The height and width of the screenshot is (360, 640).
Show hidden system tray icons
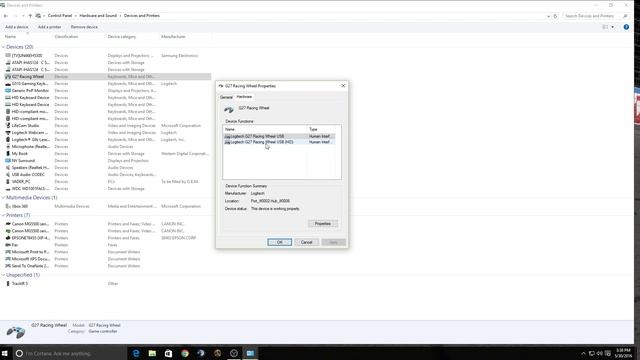pos(583,353)
